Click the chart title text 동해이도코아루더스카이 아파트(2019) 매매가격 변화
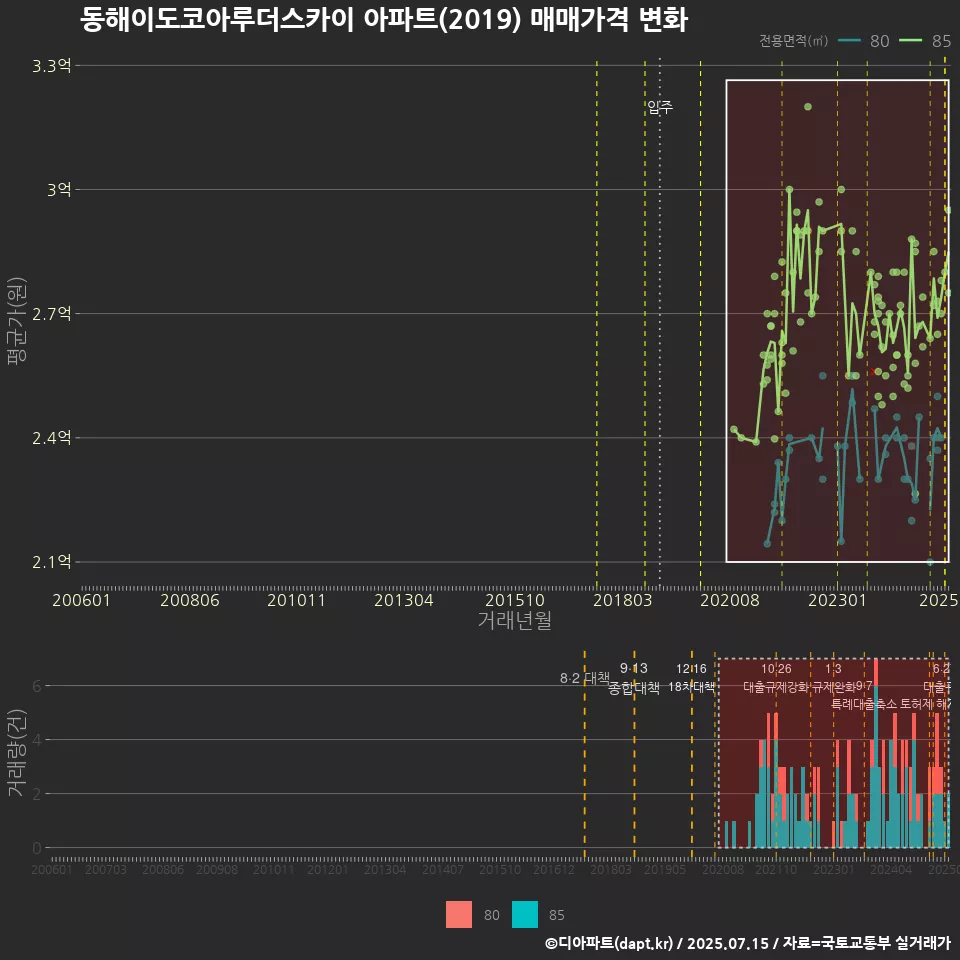The height and width of the screenshot is (960, 960). [x=384, y=20]
